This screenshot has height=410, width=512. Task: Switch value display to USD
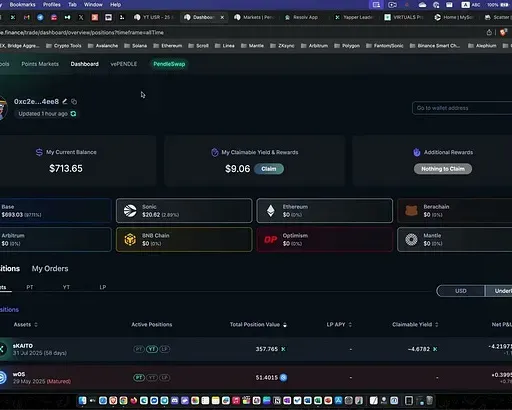click(461, 291)
